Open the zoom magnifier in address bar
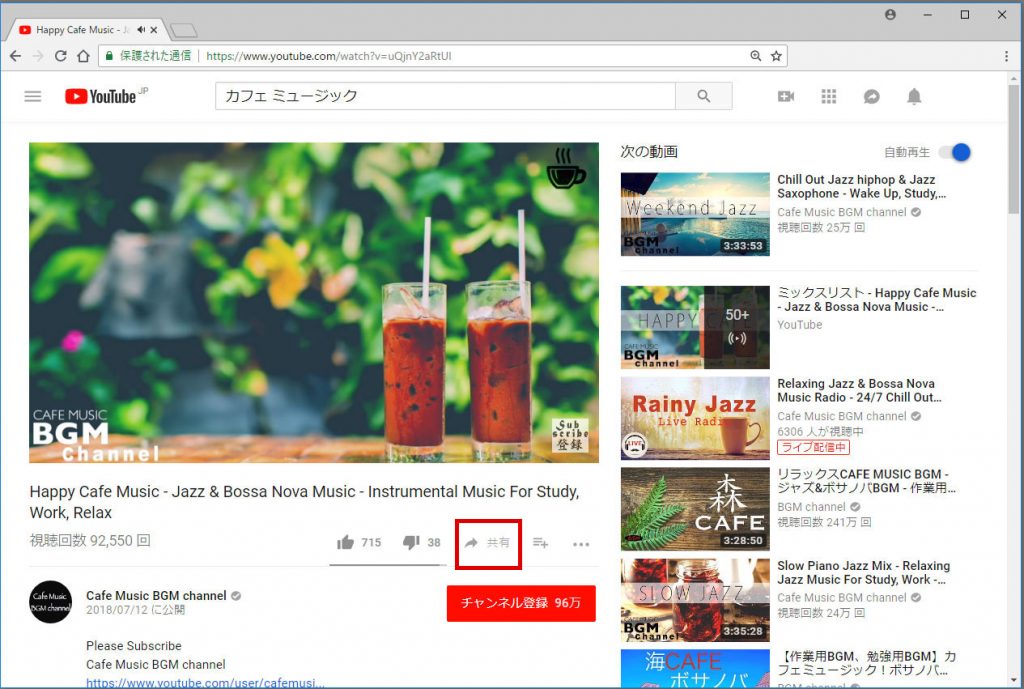This screenshot has height=689, width=1024. (x=756, y=56)
